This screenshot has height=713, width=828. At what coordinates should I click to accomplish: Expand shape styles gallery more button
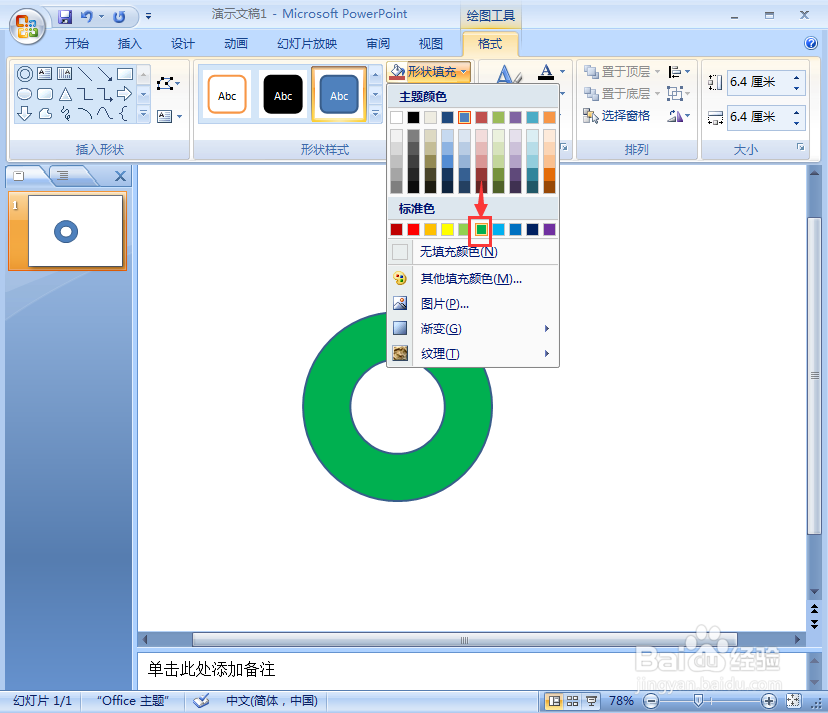[x=375, y=113]
